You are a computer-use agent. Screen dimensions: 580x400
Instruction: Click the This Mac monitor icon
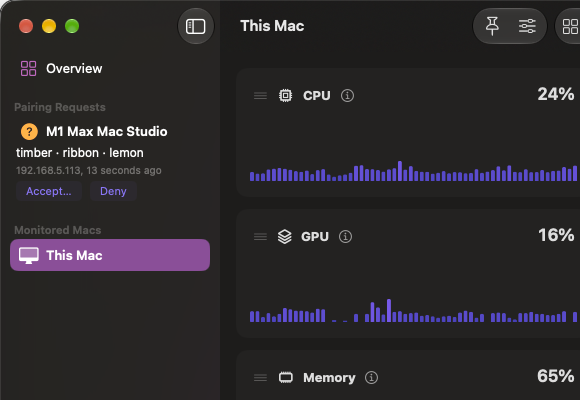click(29, 255)
